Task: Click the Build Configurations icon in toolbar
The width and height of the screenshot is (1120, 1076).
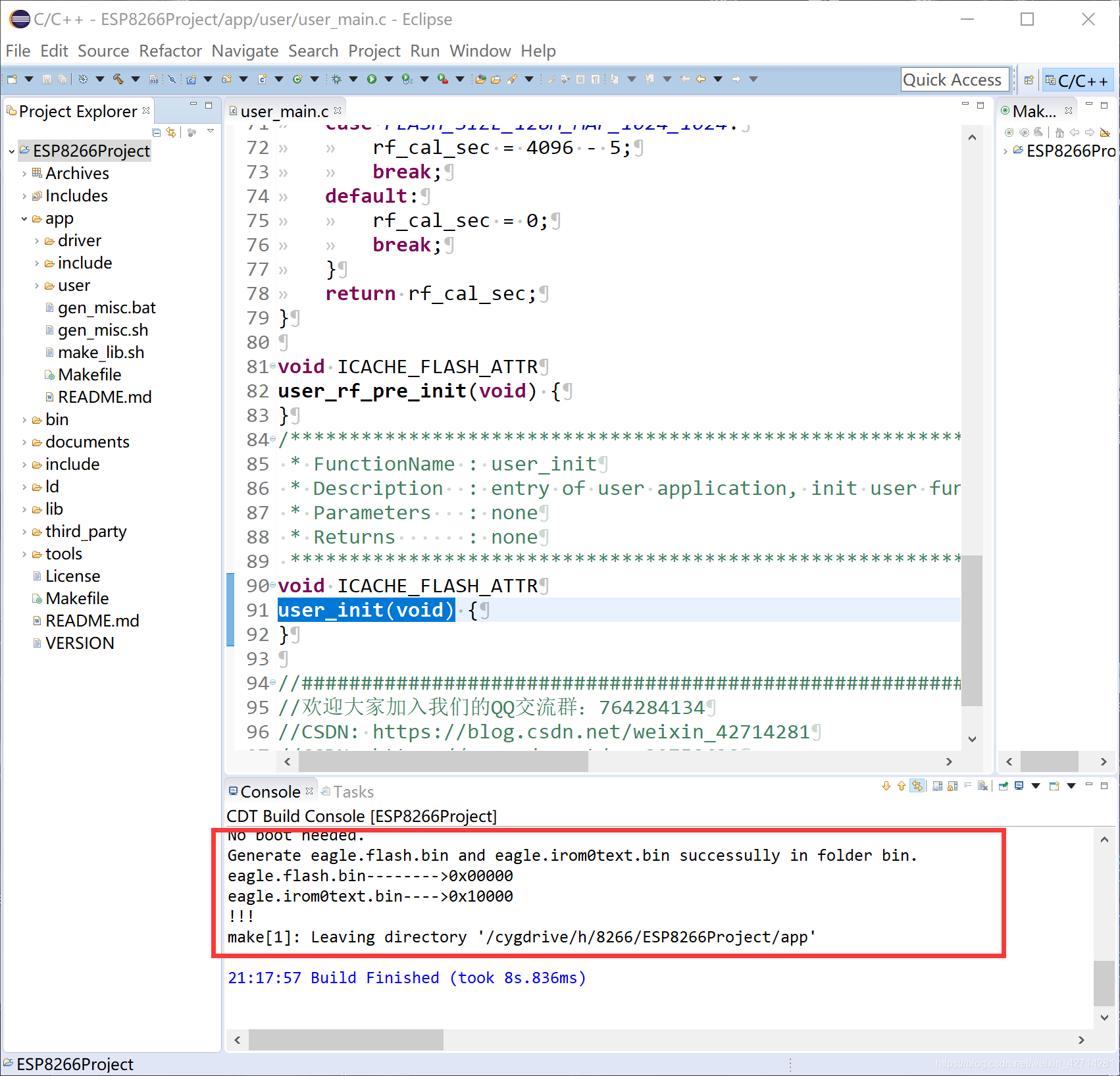Action: (83, 80)
